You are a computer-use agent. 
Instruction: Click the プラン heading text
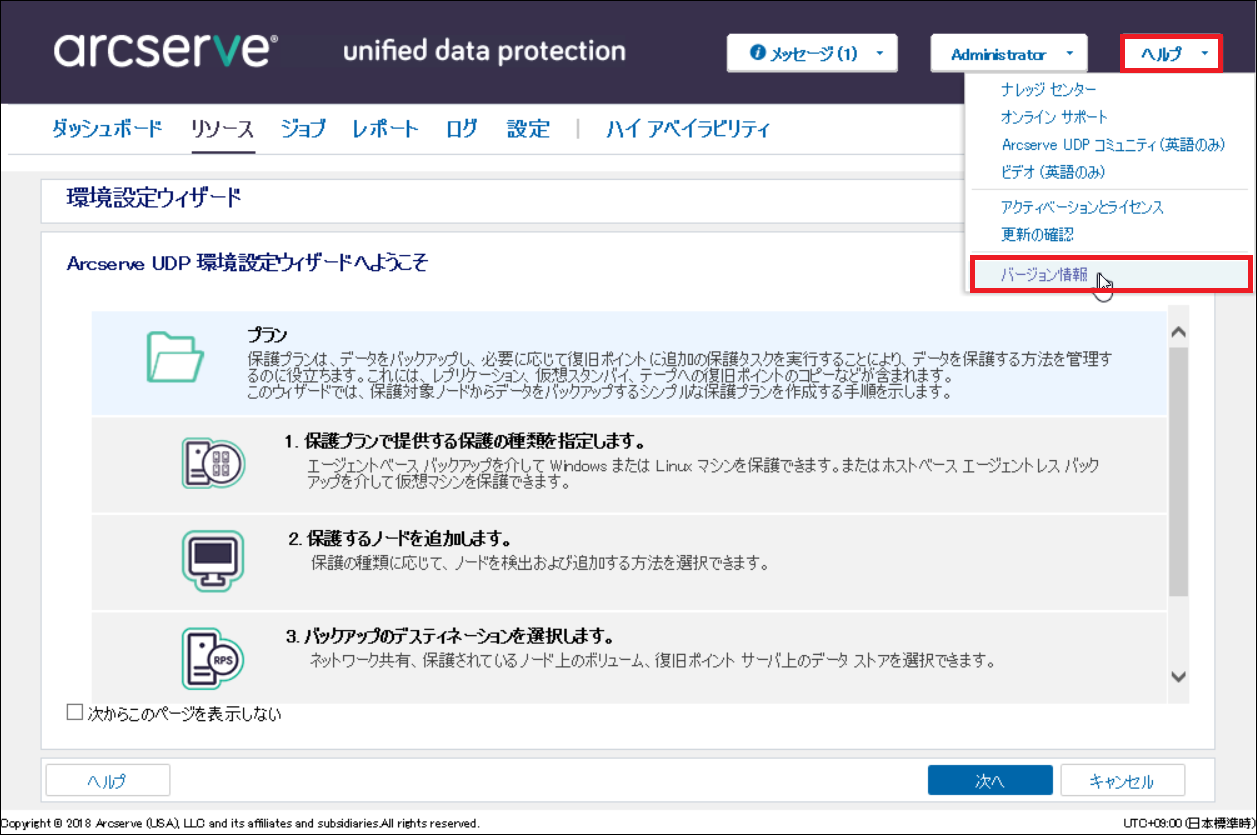point(267,335)
